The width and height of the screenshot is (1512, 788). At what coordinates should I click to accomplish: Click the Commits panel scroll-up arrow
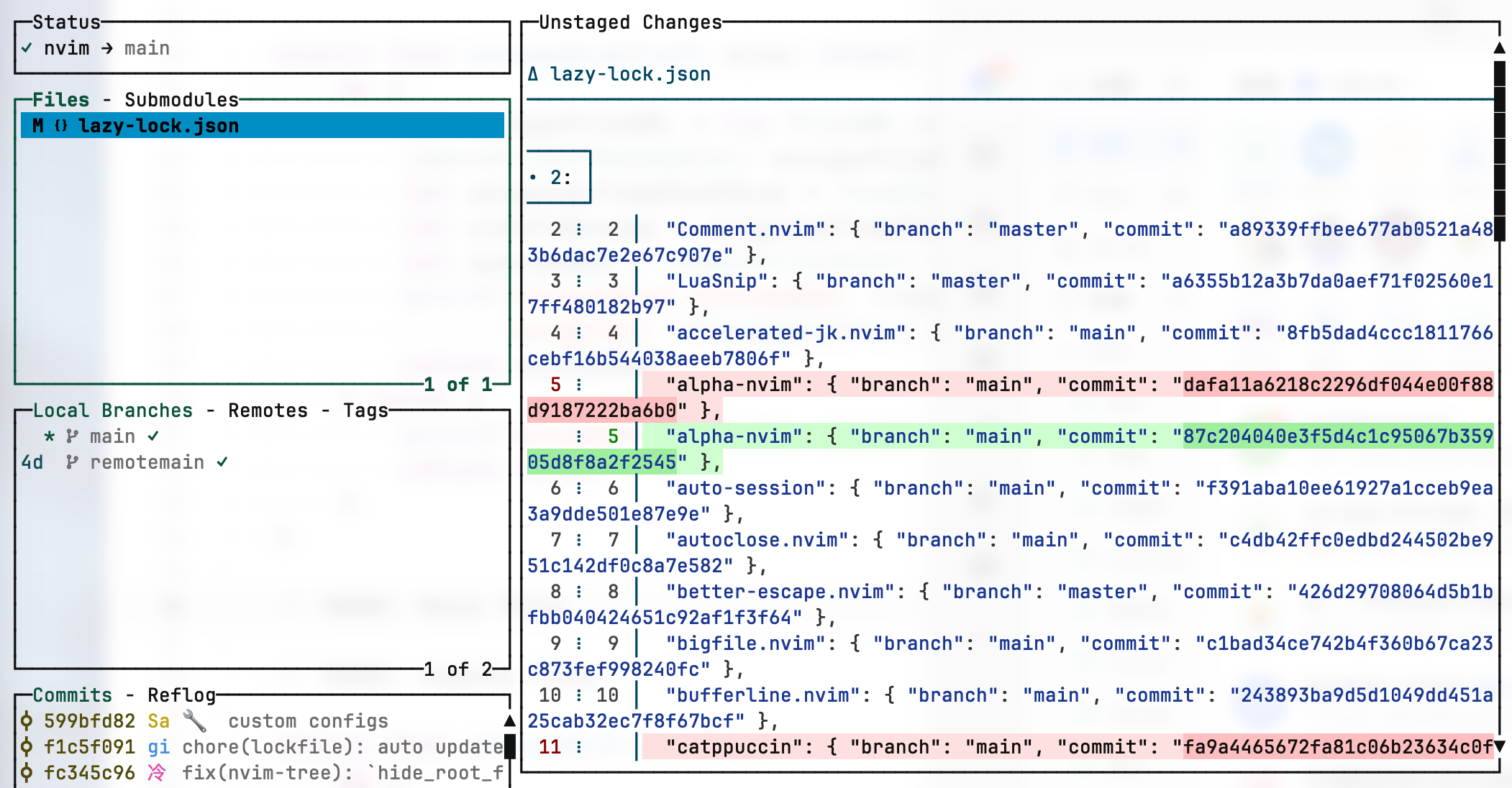[509, 720]
